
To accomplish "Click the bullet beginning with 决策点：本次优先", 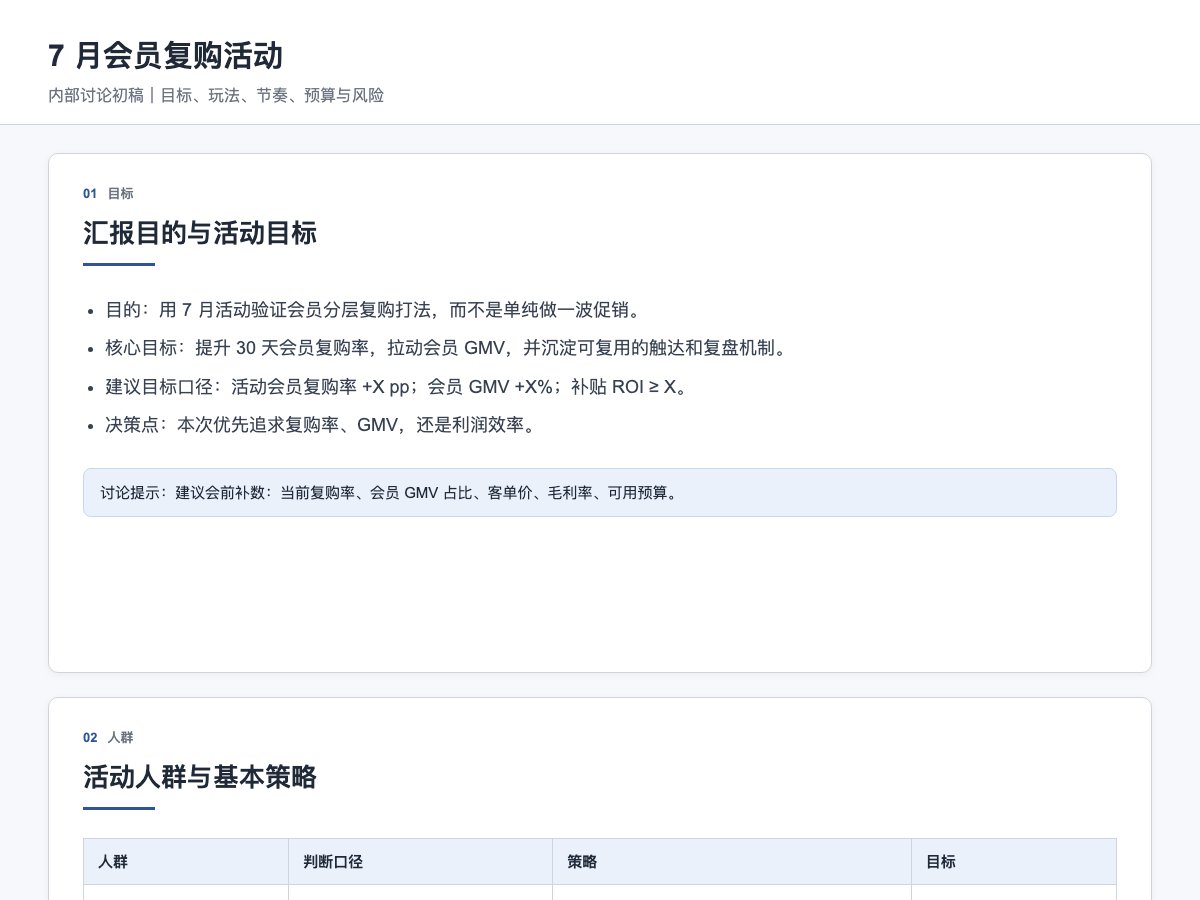I will [x=324, y=425].
